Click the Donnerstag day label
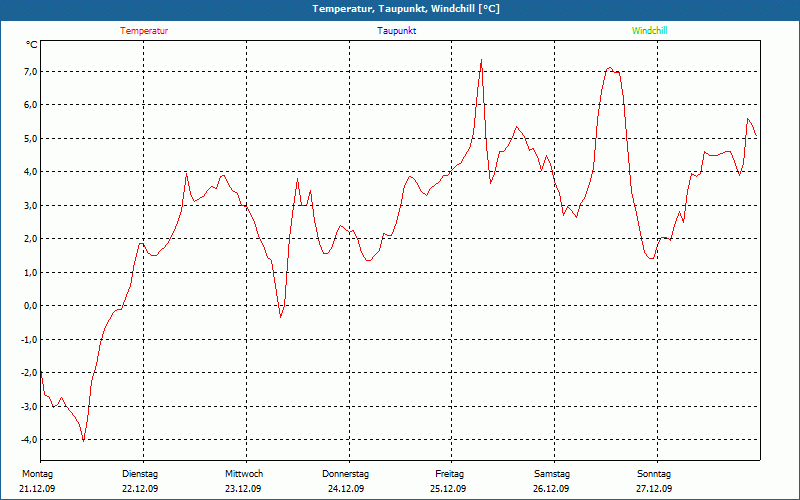 [345, 474]
